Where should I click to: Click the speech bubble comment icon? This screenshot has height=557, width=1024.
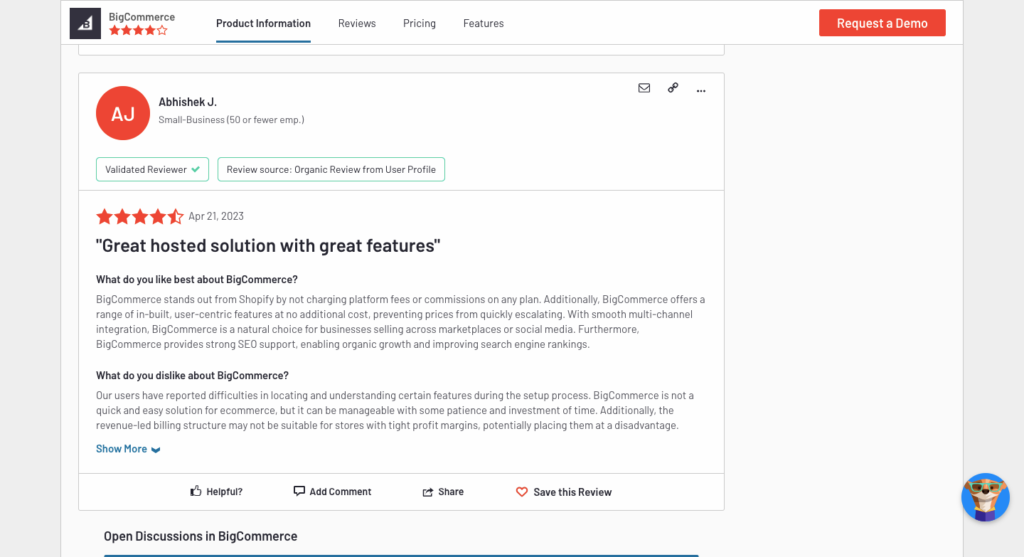click(299, 491)
